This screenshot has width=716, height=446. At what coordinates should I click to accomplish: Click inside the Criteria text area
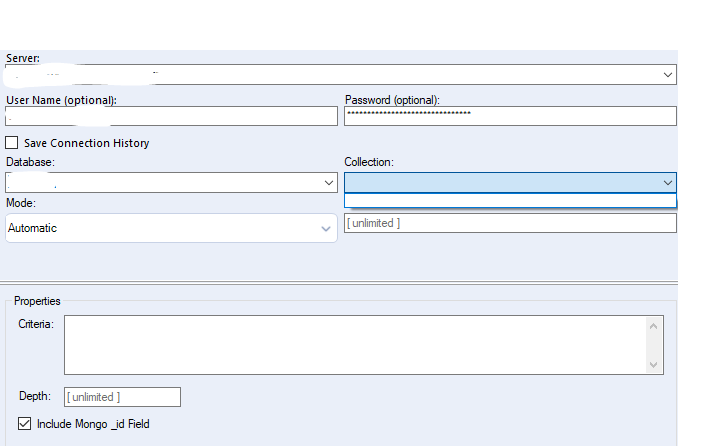(x=355, y=345)
